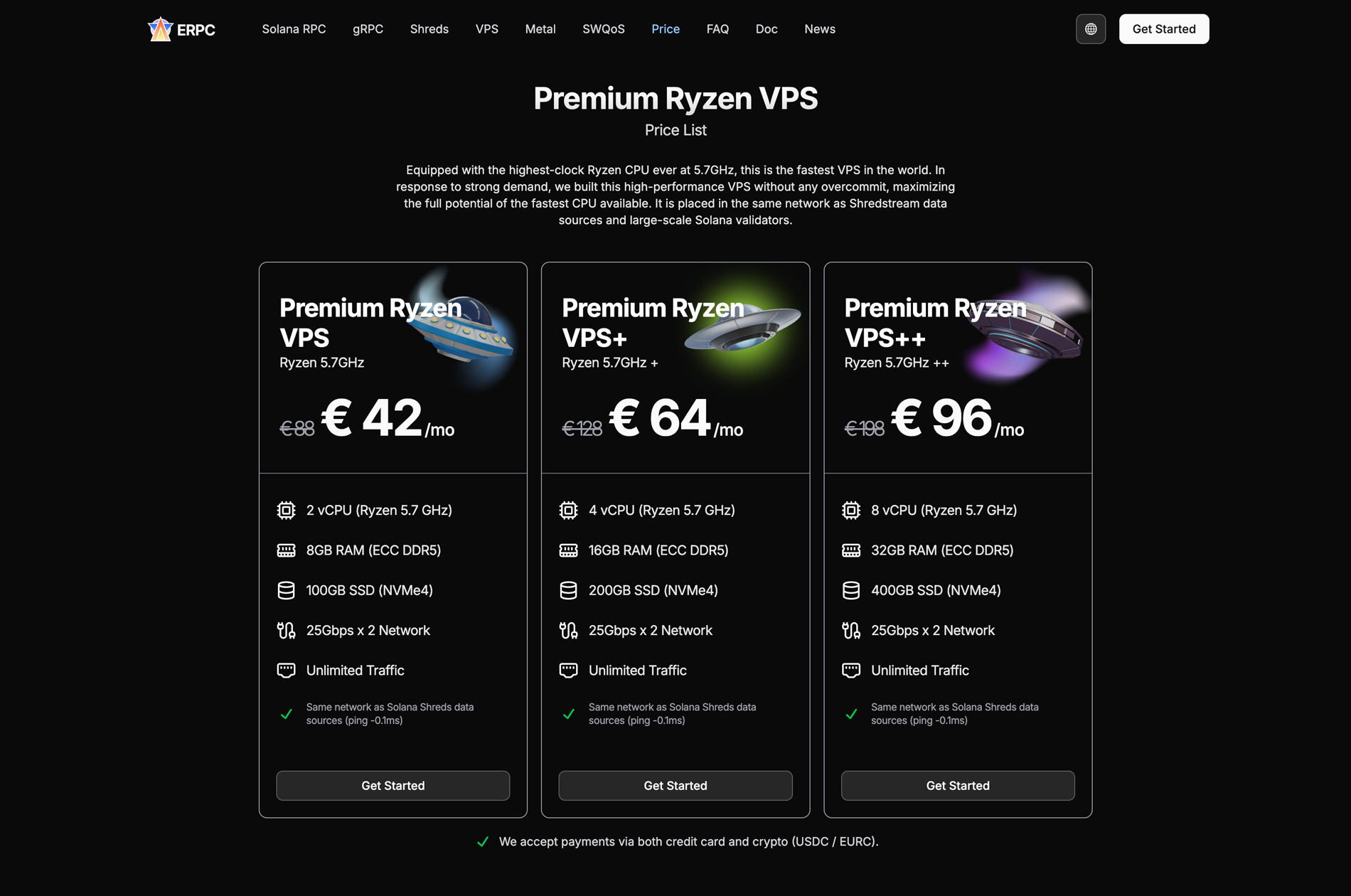Switch to the Price section

point(665,28)
